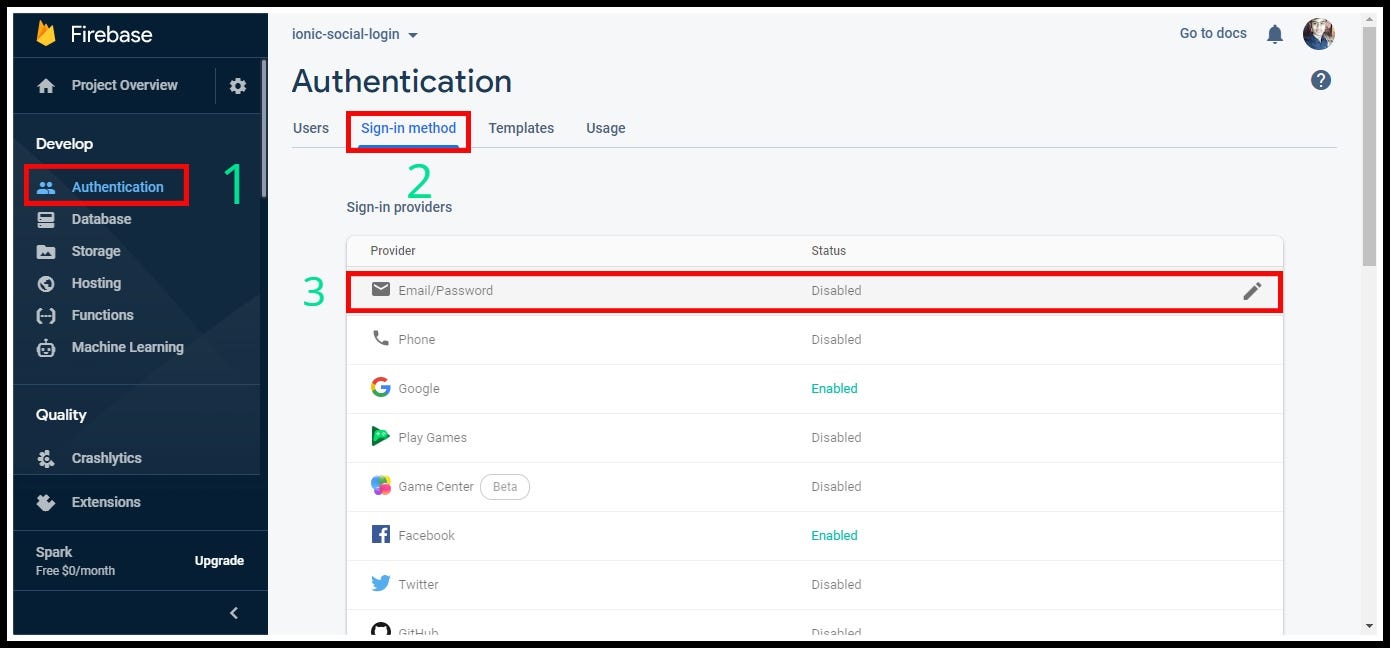The height and width of the screenshot is (648, 1390).
Task: Open Hosting in sidebar
Action: pos(96,283)
